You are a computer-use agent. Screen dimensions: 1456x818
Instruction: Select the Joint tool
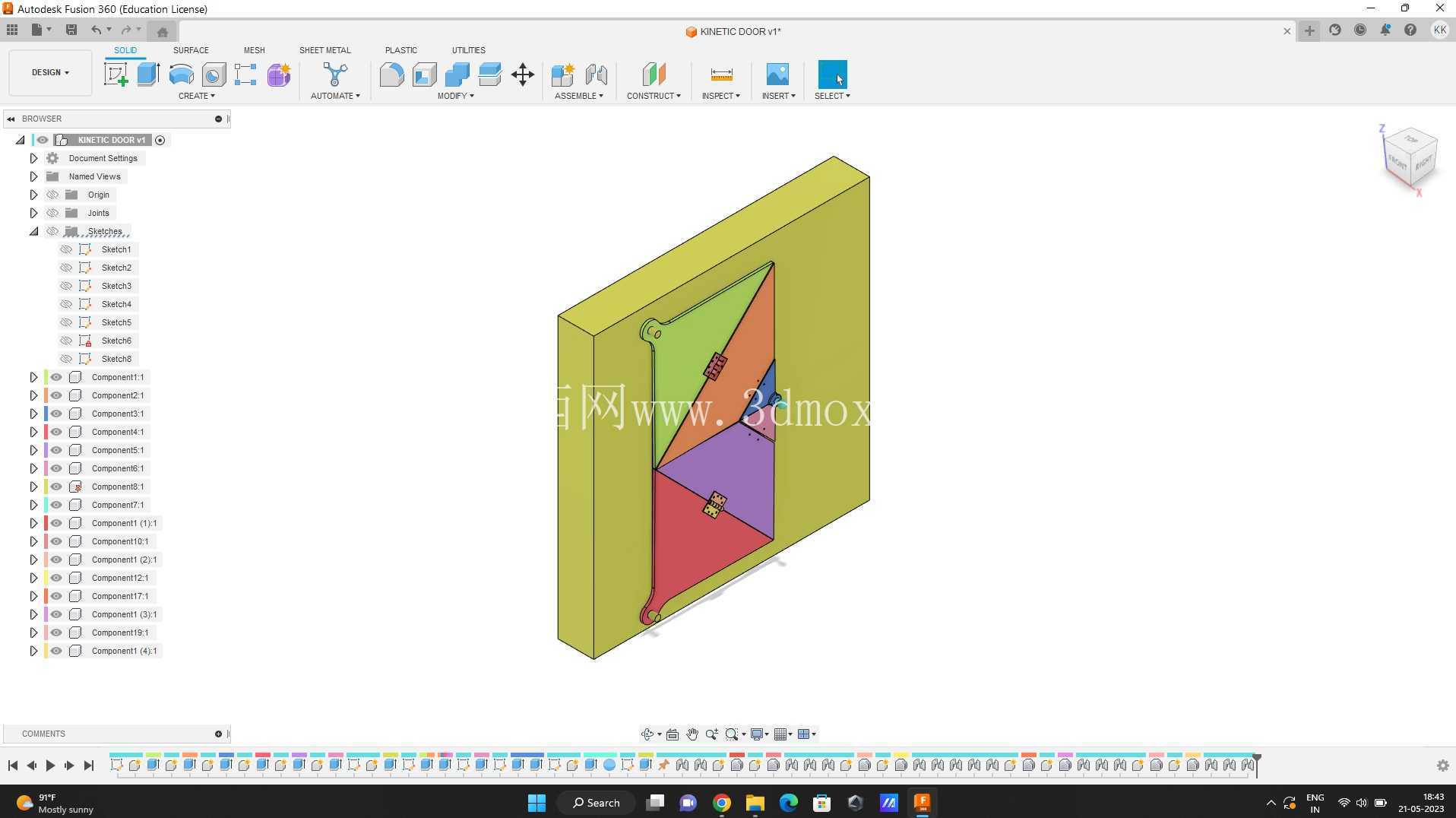pos(597,75)
